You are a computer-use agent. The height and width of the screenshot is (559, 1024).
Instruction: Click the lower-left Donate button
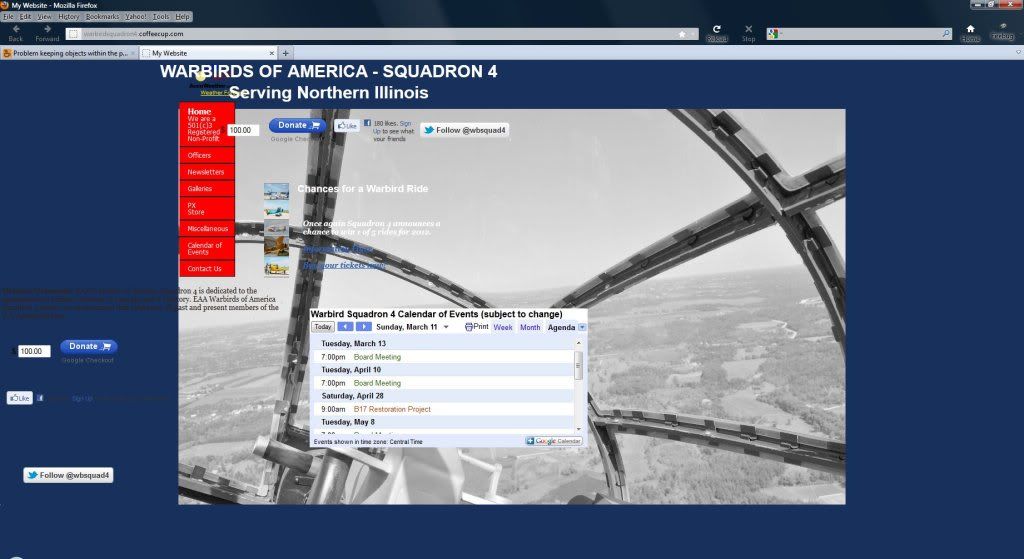(89, 346)
